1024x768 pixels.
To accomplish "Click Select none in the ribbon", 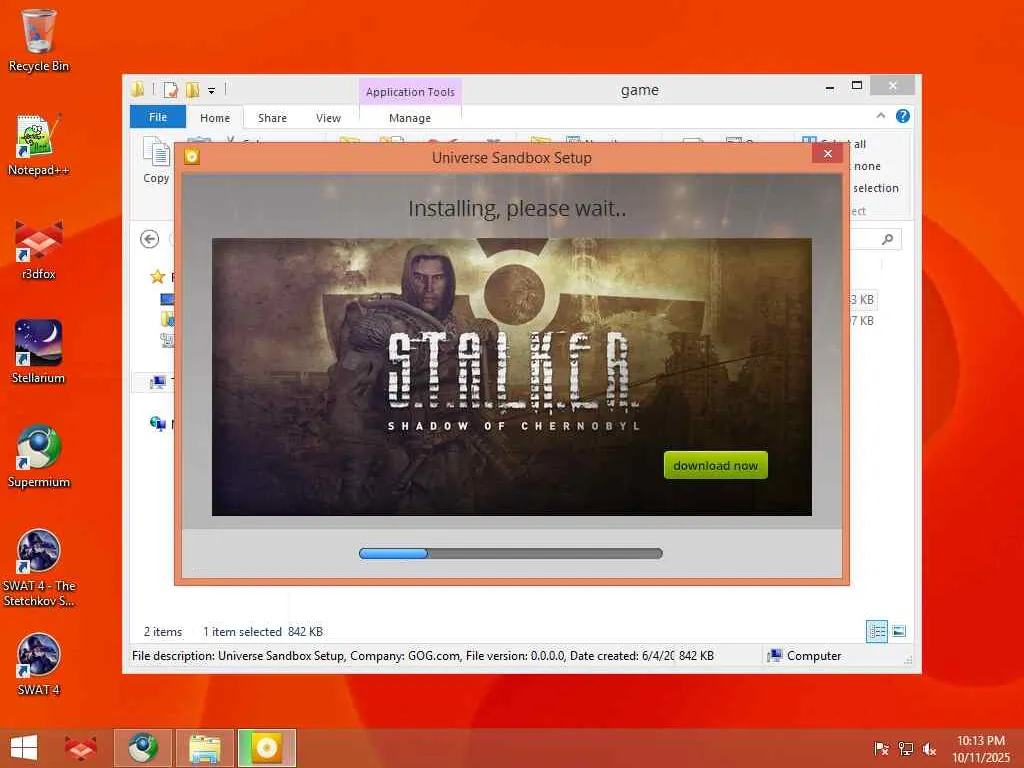I will pyautogui.click(x=867, y=167).
